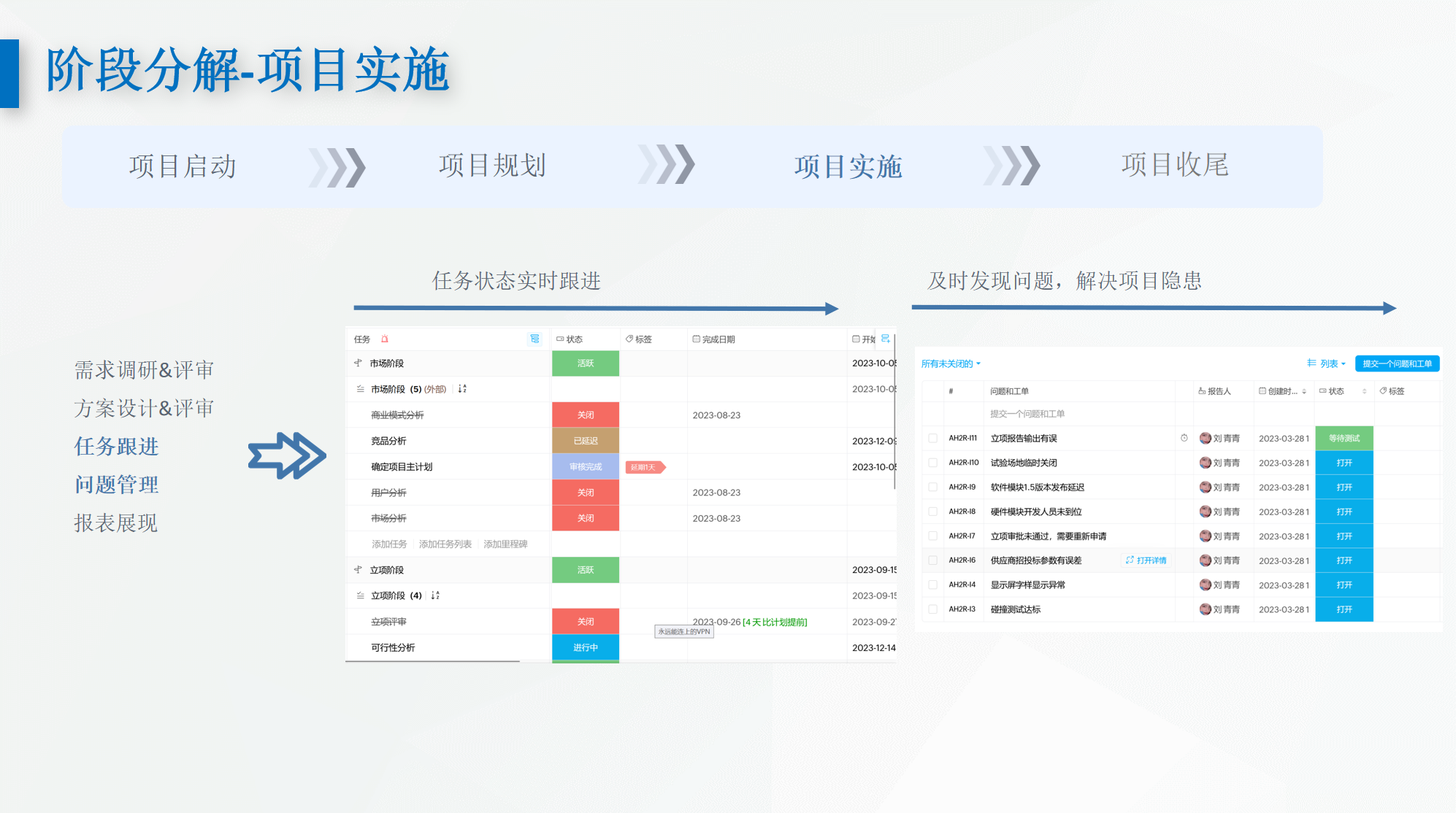Click the milestone signpost icon beside 立项阶段
The height and width of the screenshot is (813, 1456).
click(x=358, y=570)
